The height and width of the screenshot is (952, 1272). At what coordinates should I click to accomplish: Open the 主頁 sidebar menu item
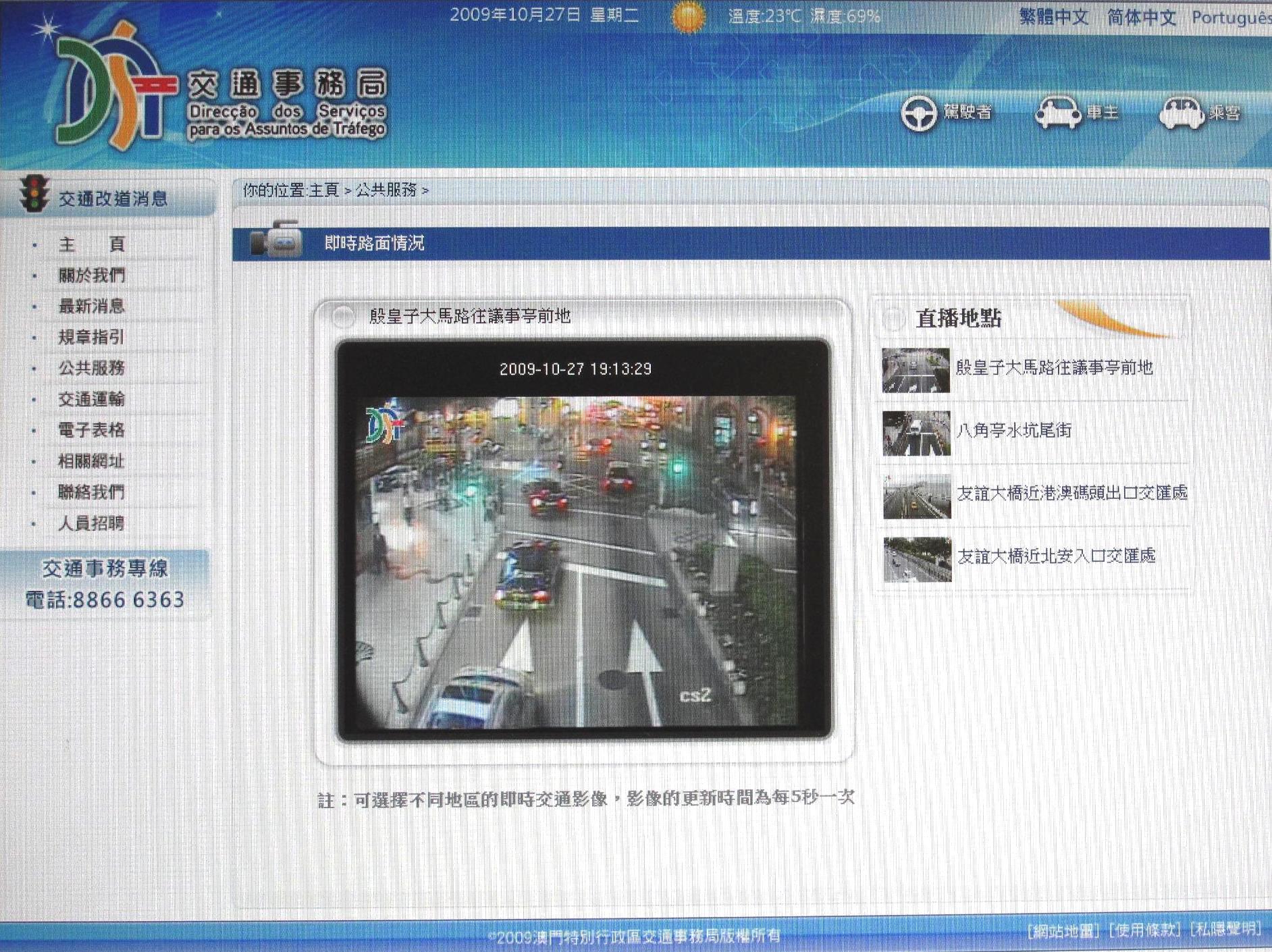[91, 244]
